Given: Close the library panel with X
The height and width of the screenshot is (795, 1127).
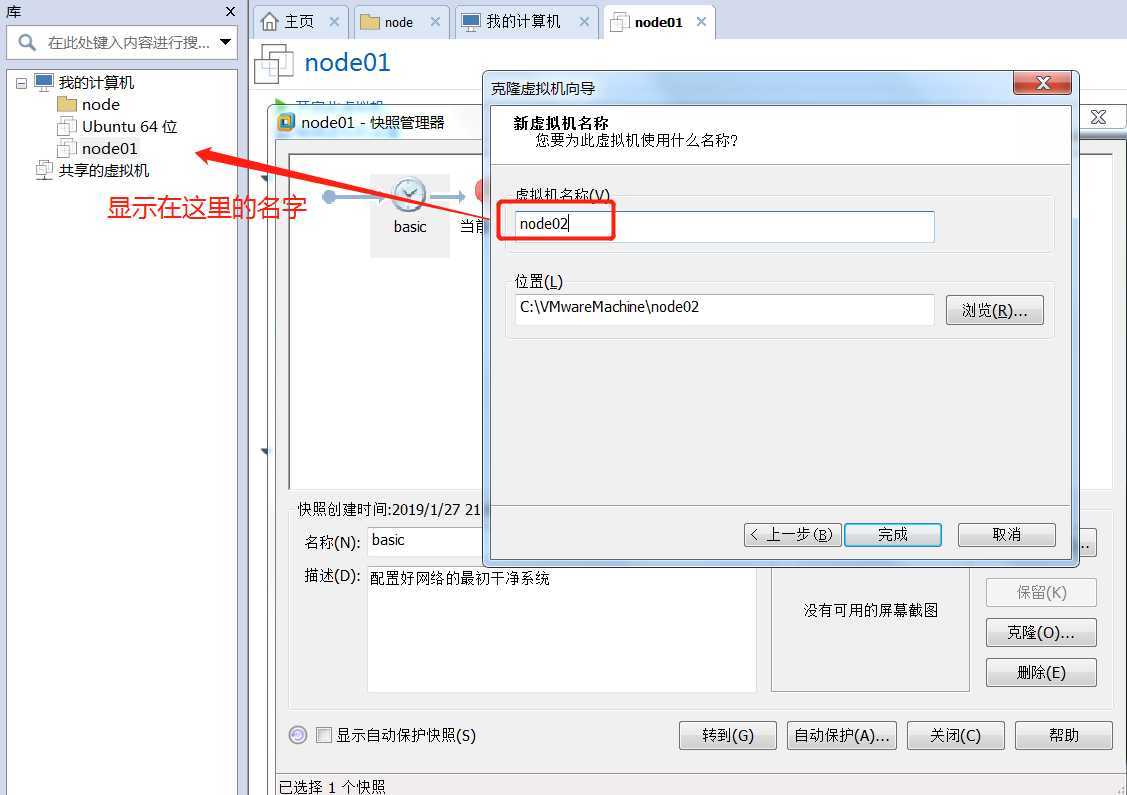Looking at the screenshot, I should click(x=230, y=12).
